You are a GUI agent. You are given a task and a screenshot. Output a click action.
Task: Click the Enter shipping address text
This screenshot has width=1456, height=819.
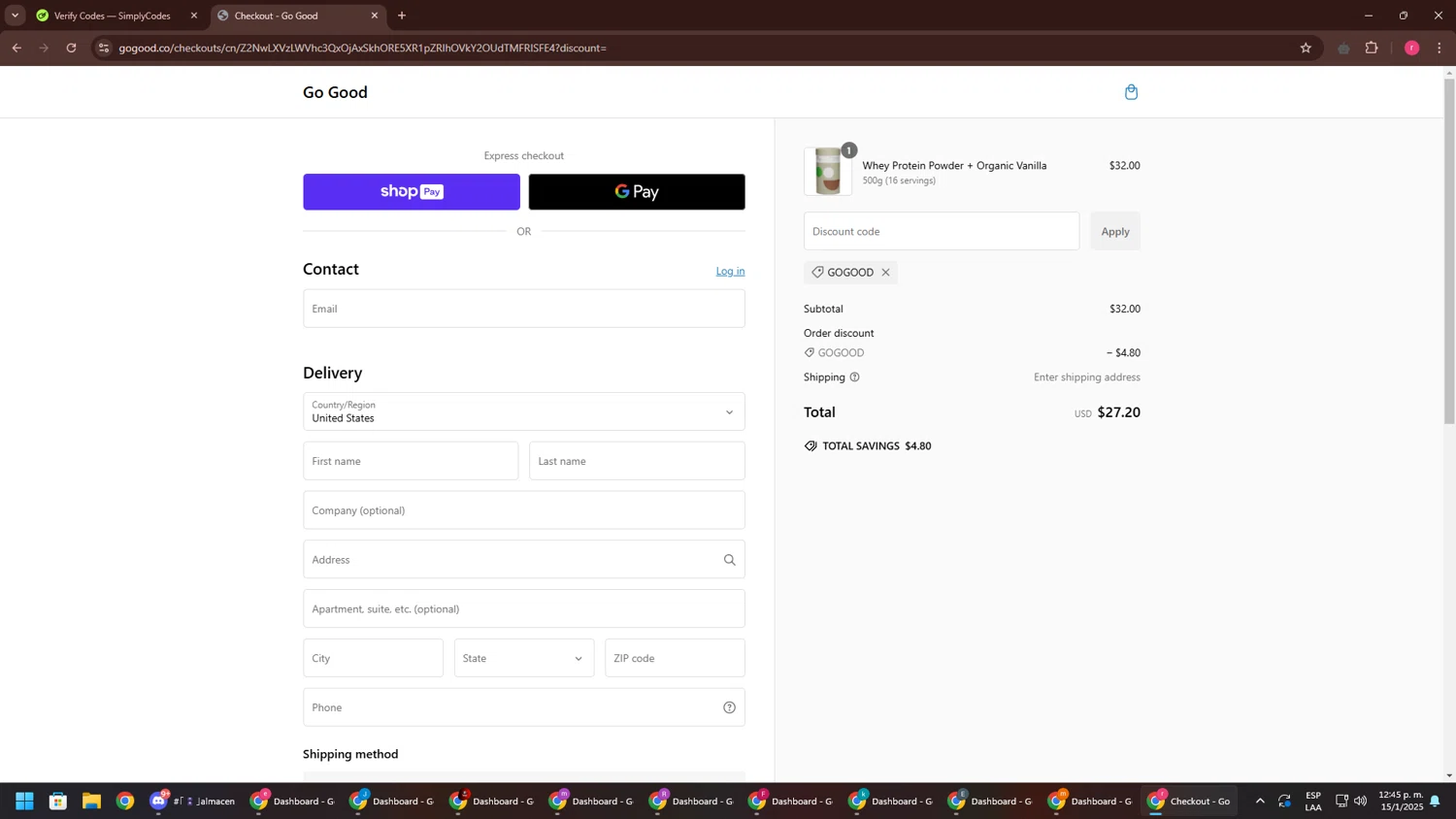1087,377
